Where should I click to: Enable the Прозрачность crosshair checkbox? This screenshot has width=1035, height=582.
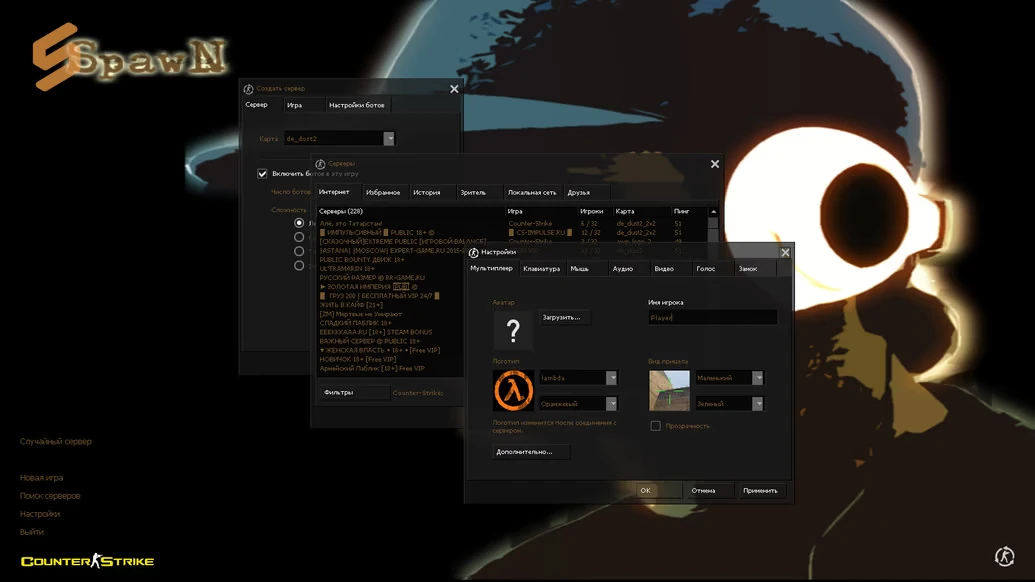[x=656, y=426]
